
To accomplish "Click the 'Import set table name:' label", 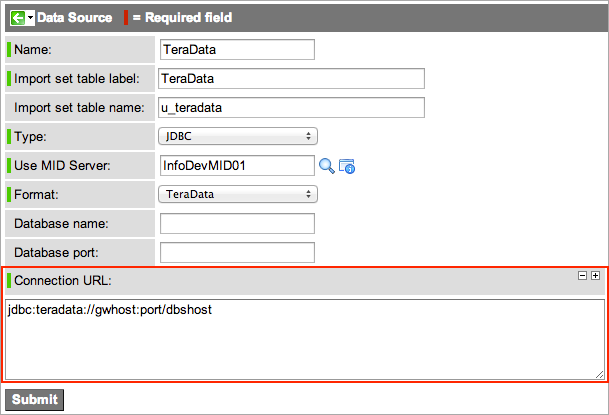I will (79, 108).
